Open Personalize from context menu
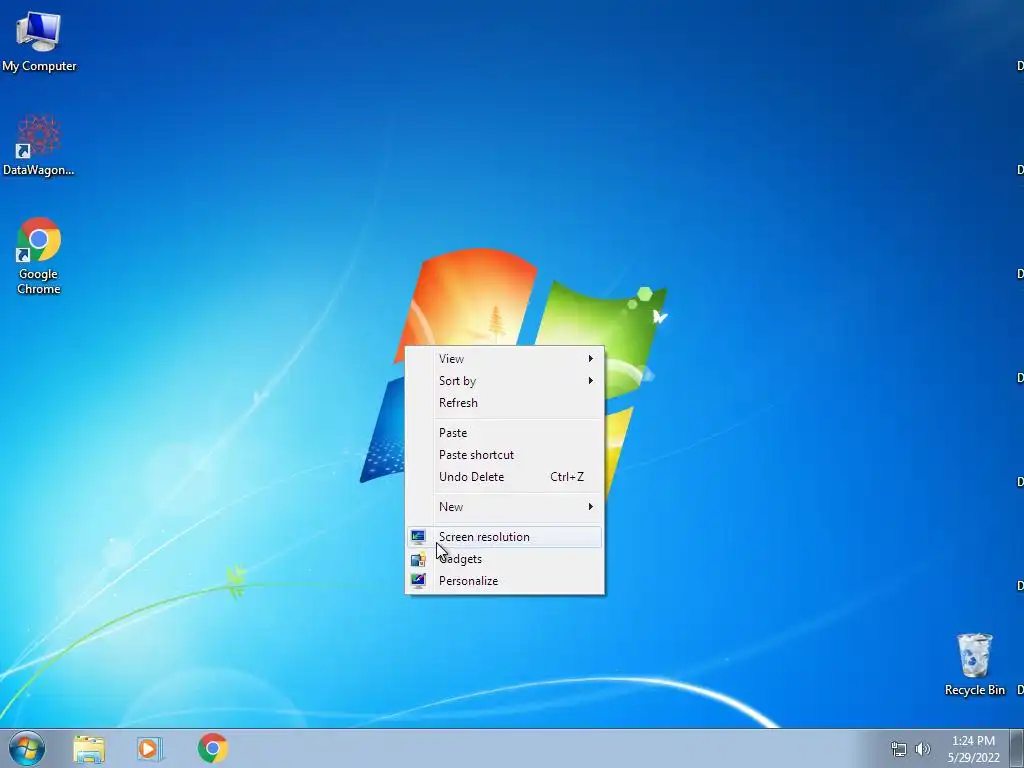 point(504,581)
